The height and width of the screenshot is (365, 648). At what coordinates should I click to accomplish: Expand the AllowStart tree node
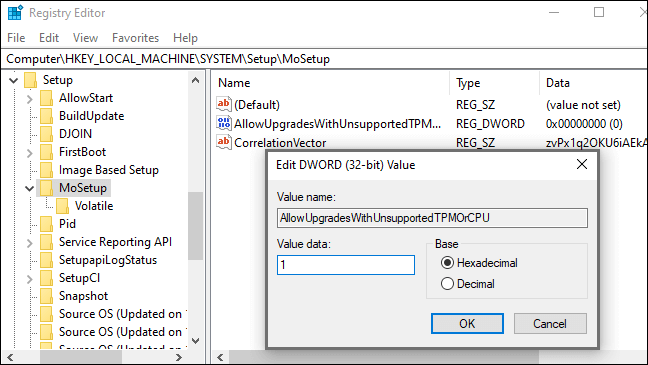(x=29, y=99)
